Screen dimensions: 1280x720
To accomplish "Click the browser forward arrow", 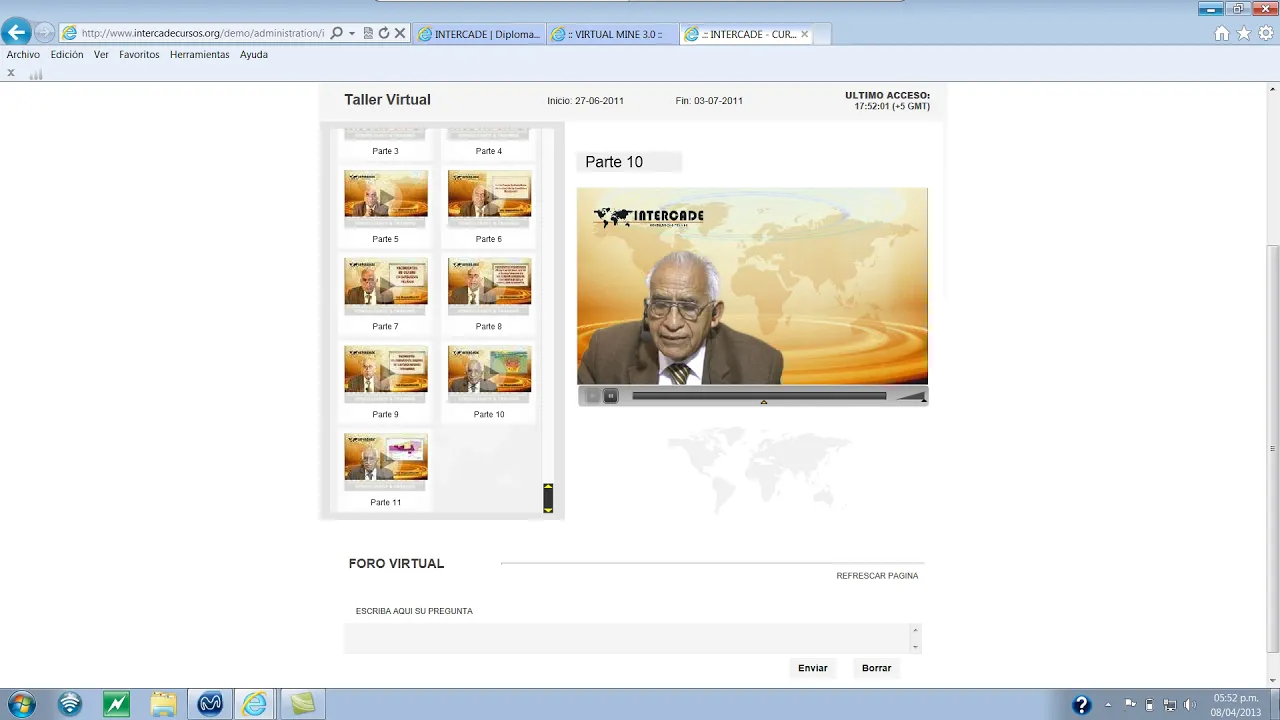I will 44,33.
